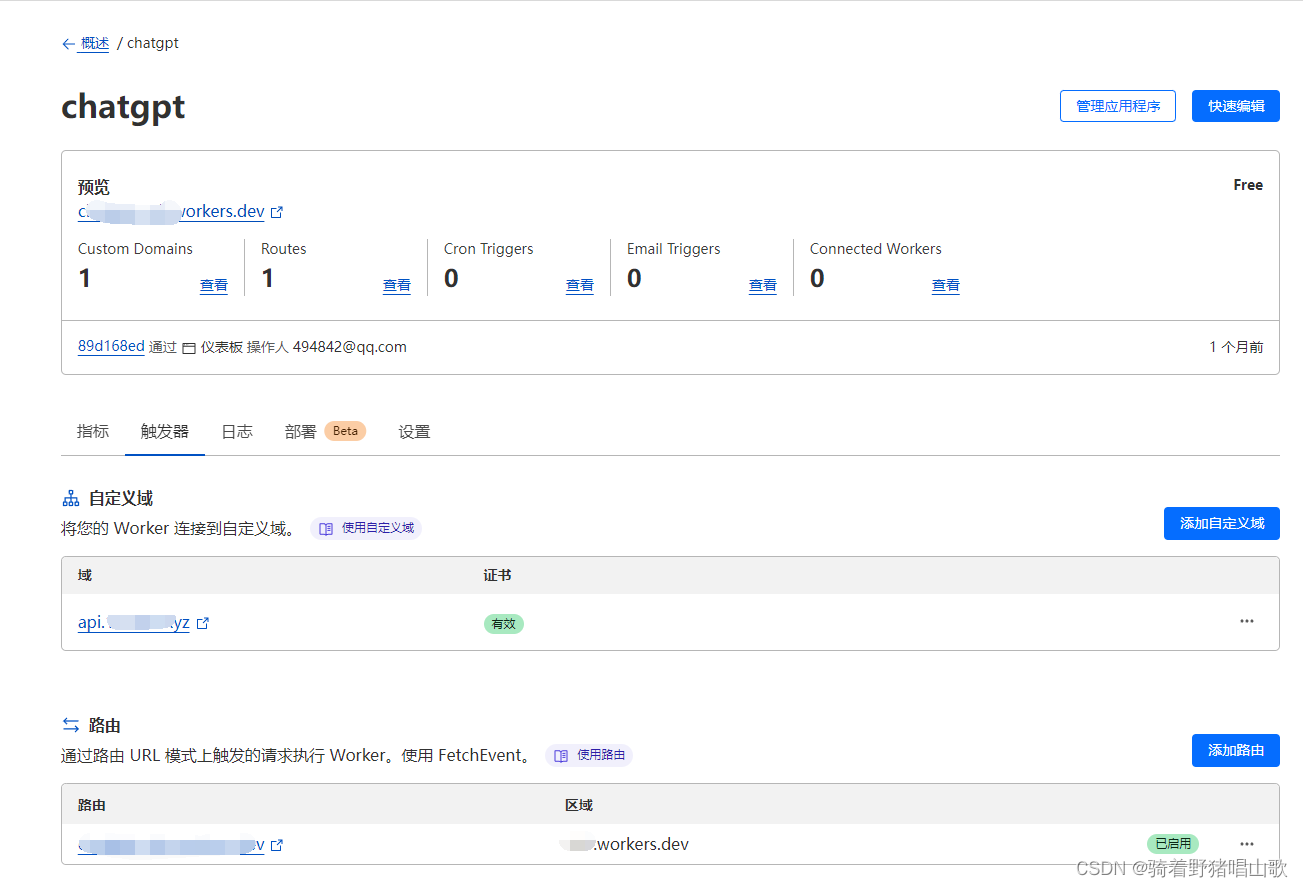Click external link icon next to preview URL
The width and height of the screenshot is (1303, 887).
tap(277, 212)
